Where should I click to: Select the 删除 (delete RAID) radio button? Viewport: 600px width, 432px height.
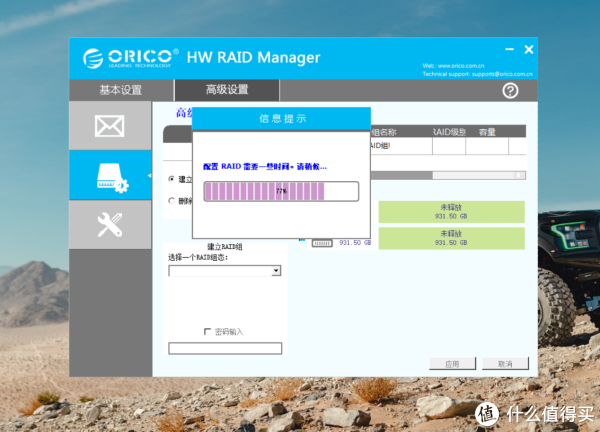(x=170, y=200)
